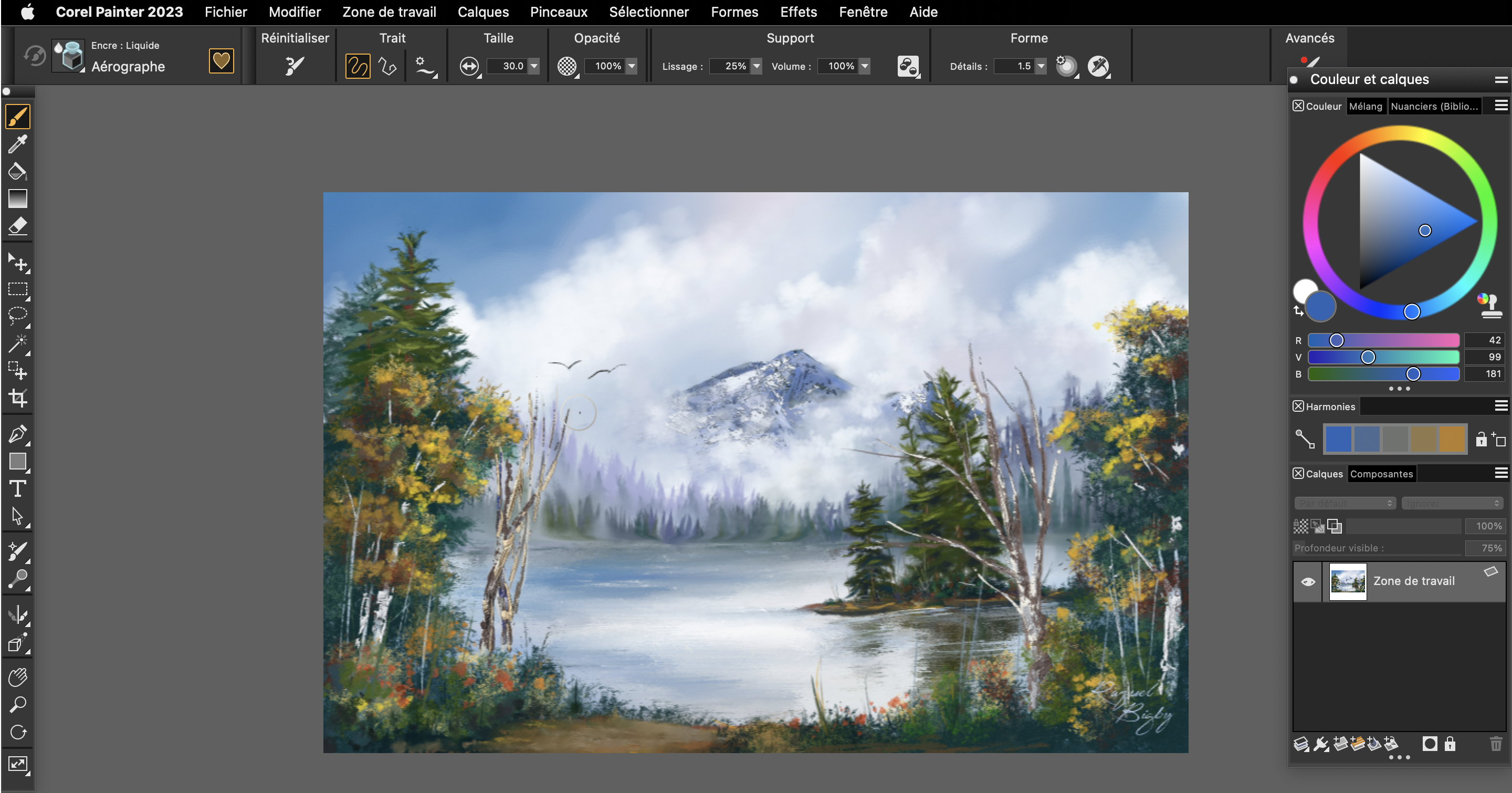
Task: Click the Avancés button
Action: coord(1309,38)
